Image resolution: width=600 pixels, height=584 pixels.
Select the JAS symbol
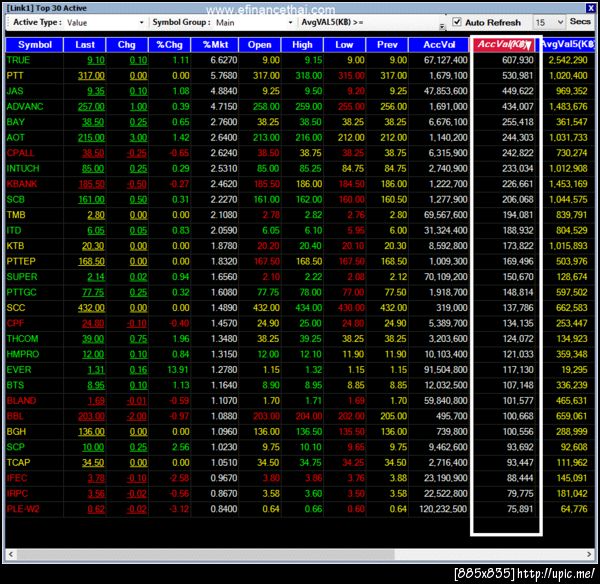[15, 91]
